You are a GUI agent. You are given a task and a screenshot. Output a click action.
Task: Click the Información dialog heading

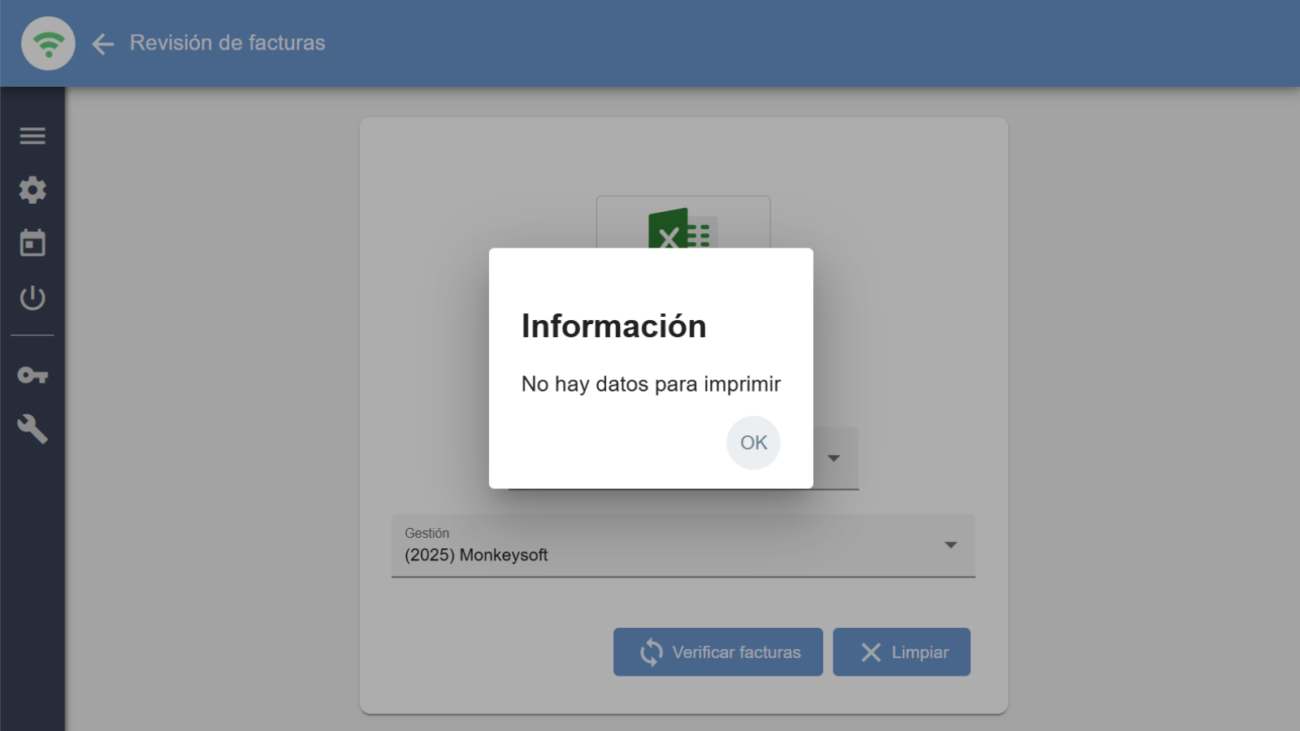[x=614, y=326]
